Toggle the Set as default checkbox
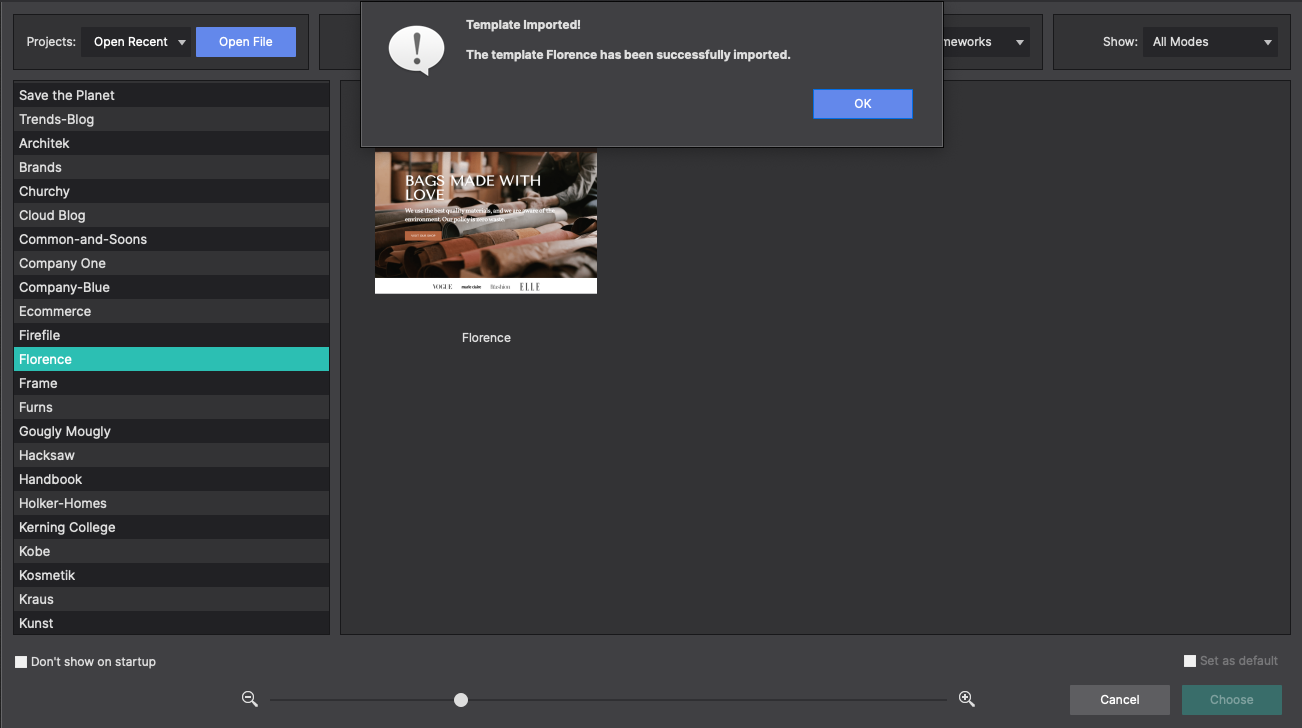Image resolution: width=1302 pixels, height=728 pixels. tap(1190, 661)
